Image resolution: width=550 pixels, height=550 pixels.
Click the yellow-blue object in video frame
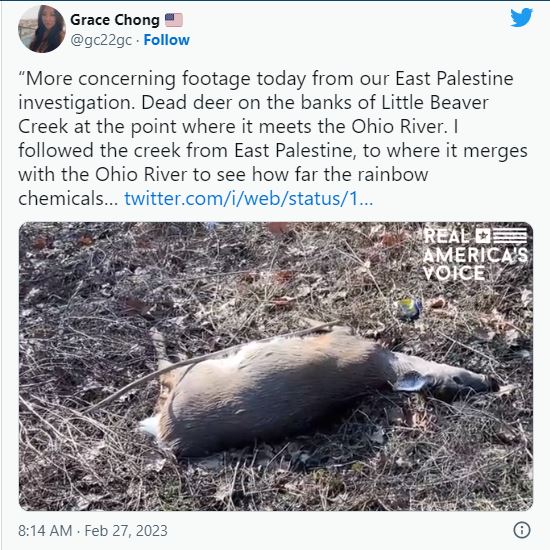tap(409, 309)
